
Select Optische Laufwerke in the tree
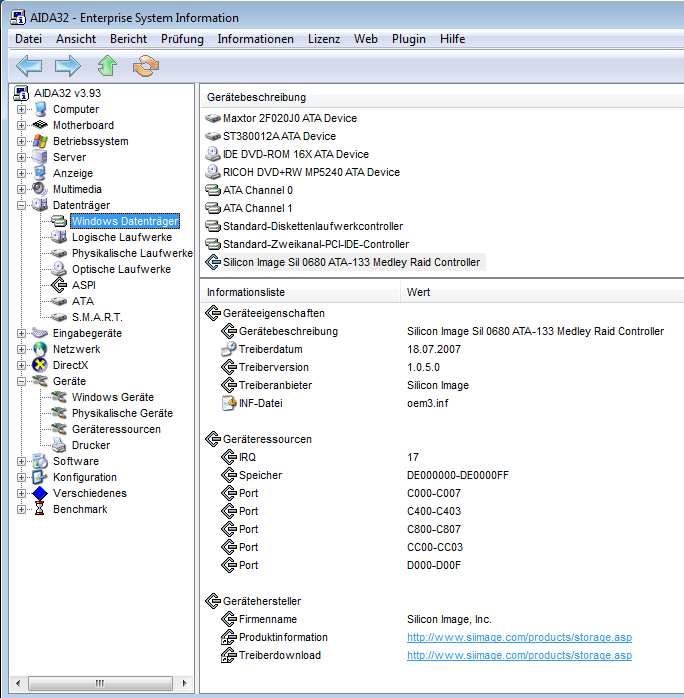[121, 269]
